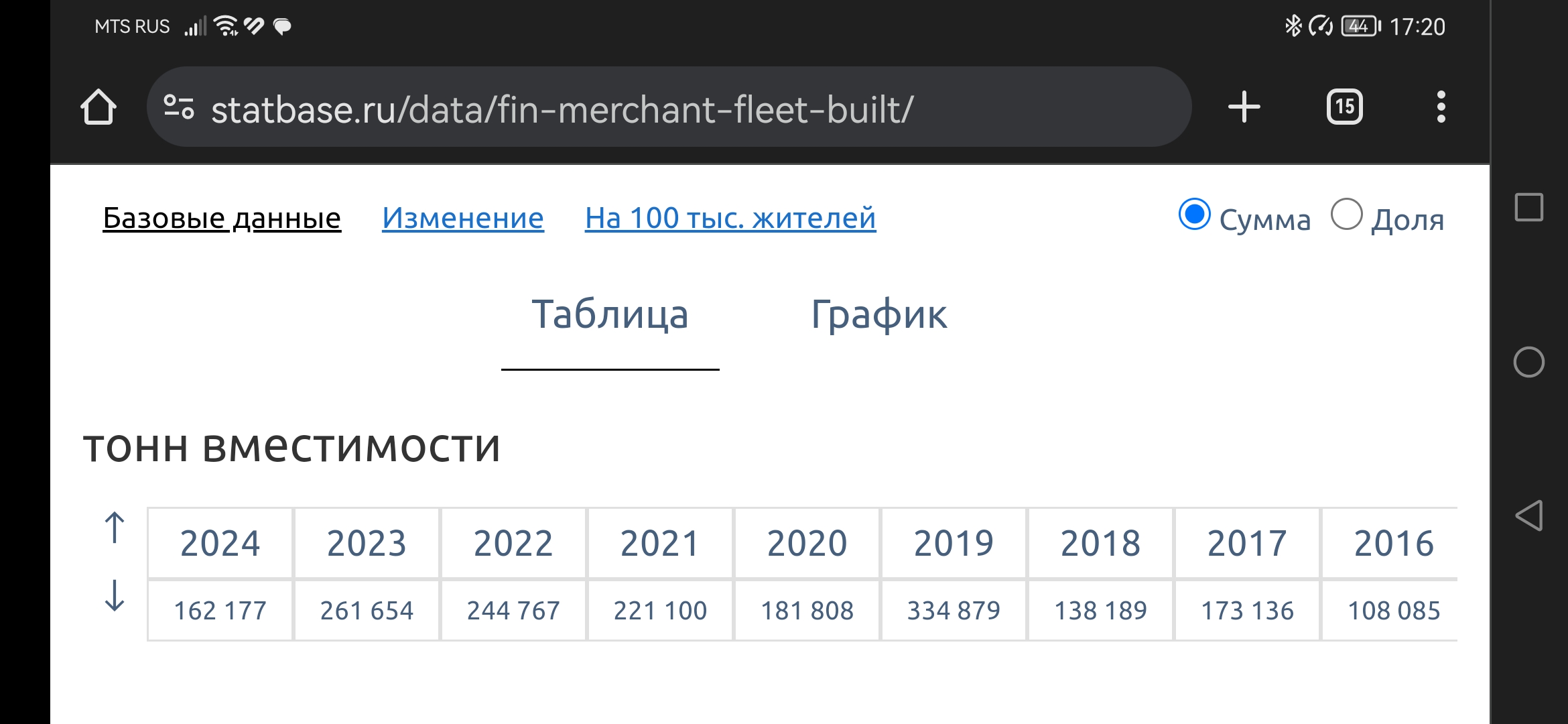
Task: Sort table with the up arrow
Action: tap(115, 528)
